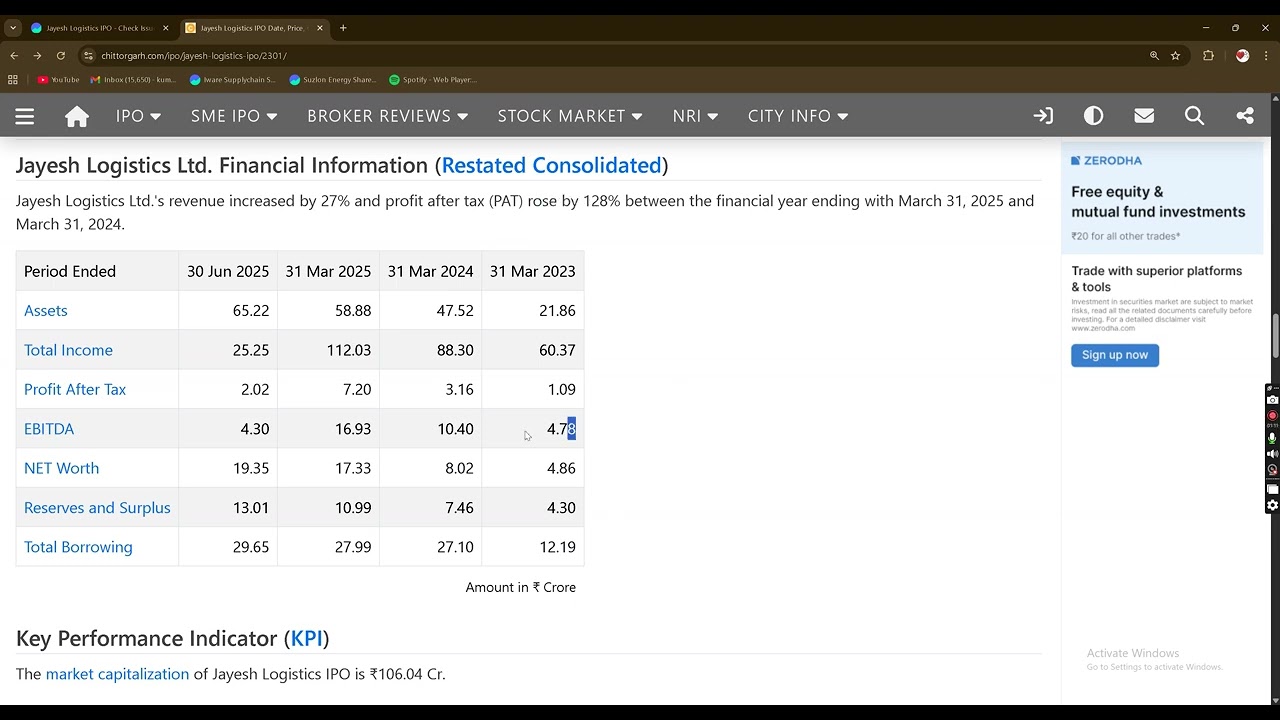The image size is (1280, 720).
Task: Open Iware Supplychain bookmark
Action: (233, 80)
